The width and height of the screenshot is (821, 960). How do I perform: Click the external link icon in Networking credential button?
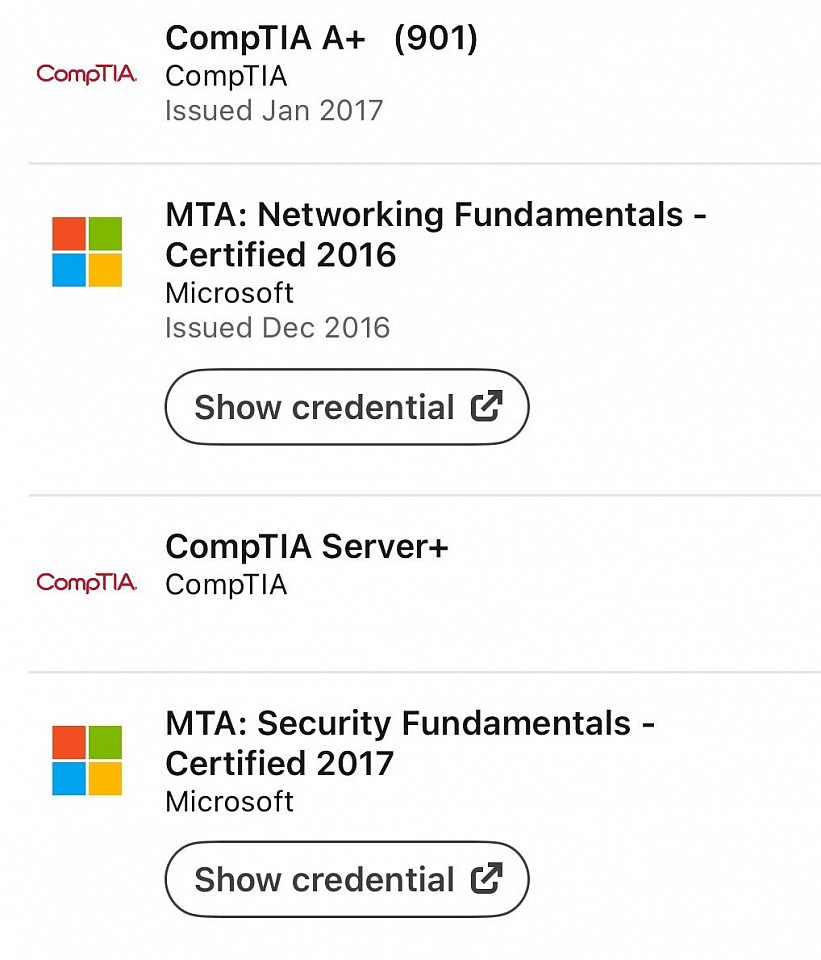pos(487,406)
